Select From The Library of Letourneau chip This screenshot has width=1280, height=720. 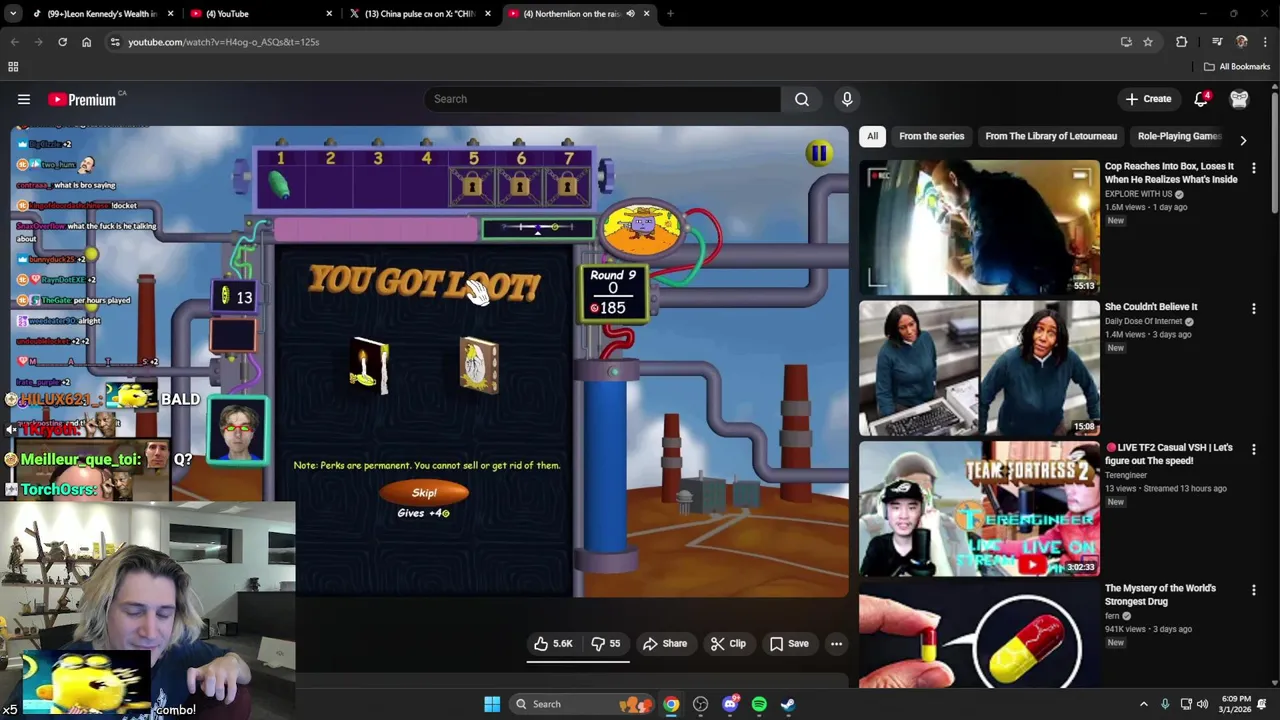tap(1051, 136)
